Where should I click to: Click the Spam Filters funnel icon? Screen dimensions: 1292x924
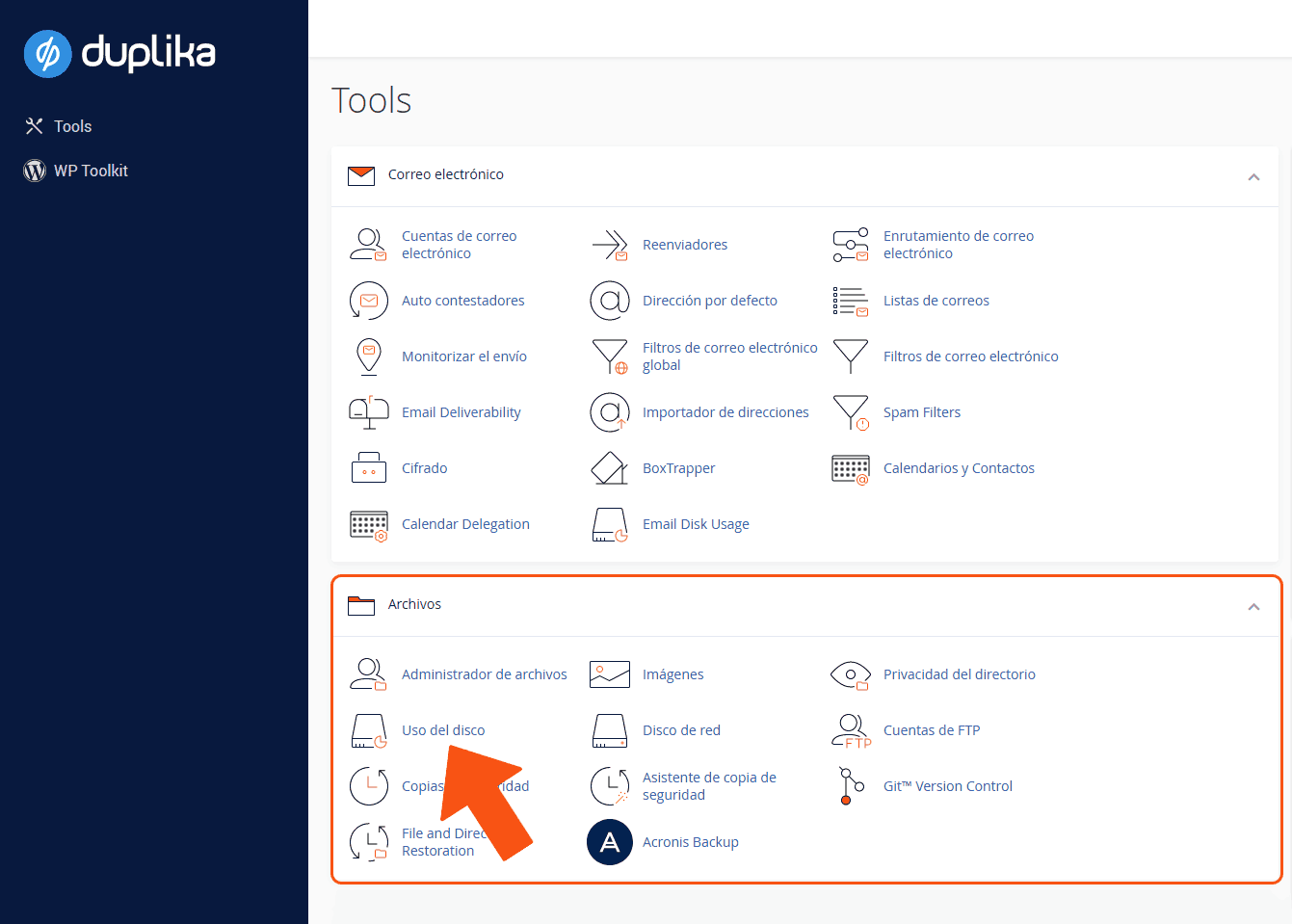click(850, 412)
